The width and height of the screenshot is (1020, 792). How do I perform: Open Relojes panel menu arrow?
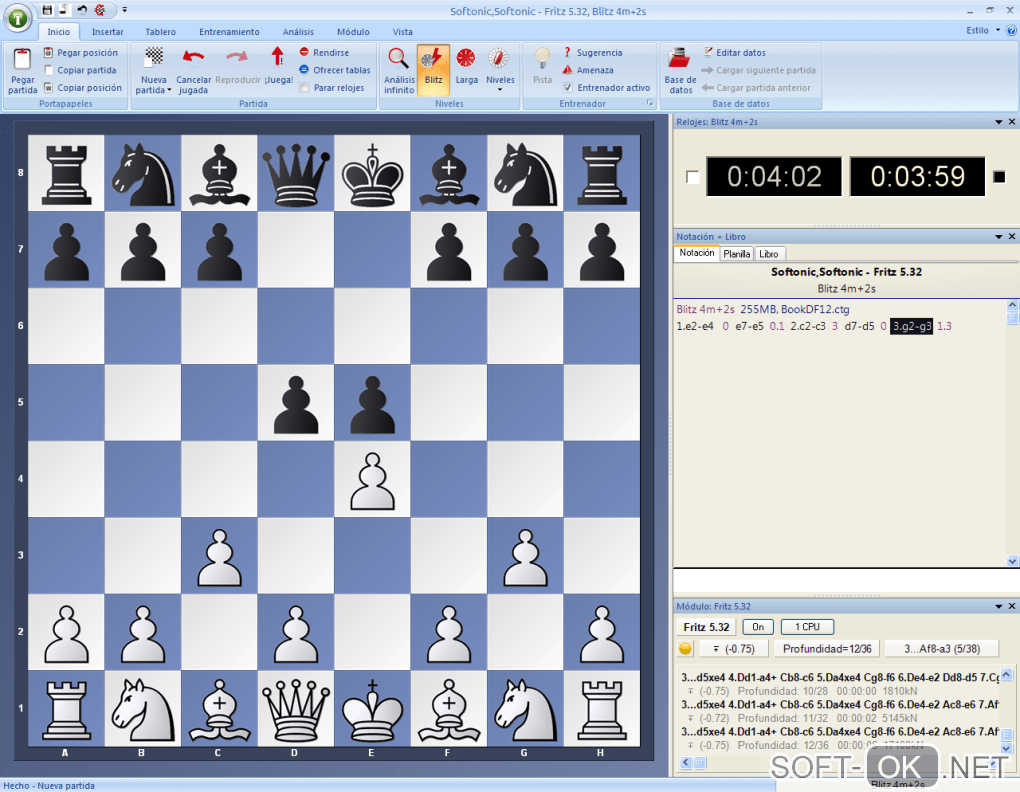(999, 122)
